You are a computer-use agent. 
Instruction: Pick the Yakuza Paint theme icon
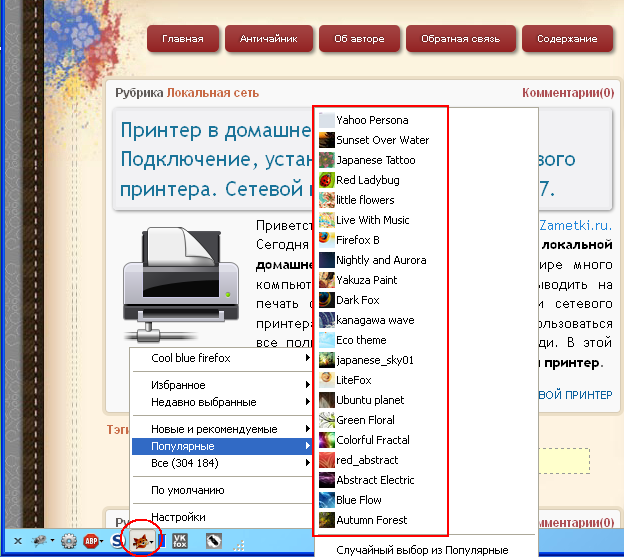[326, 280]
